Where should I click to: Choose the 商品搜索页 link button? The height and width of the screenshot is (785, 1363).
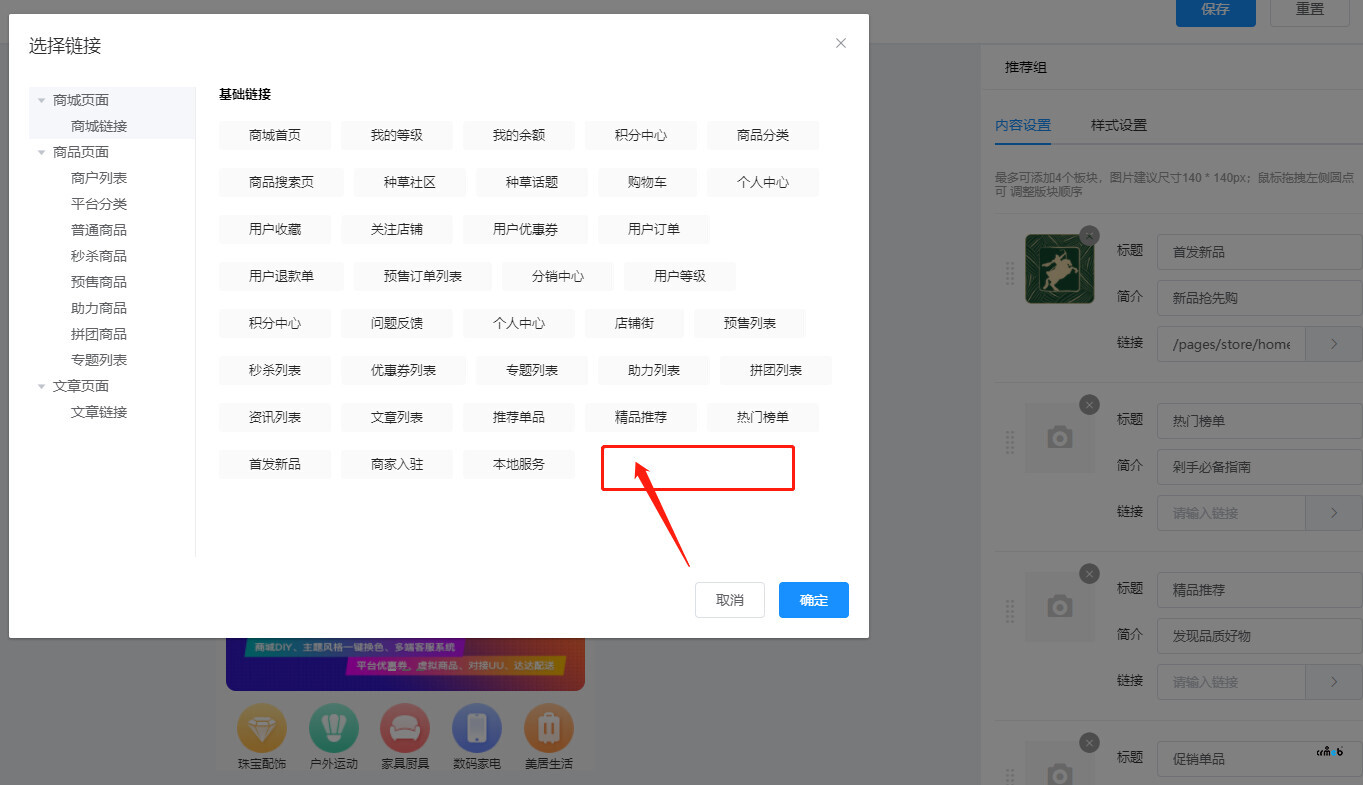281,182
